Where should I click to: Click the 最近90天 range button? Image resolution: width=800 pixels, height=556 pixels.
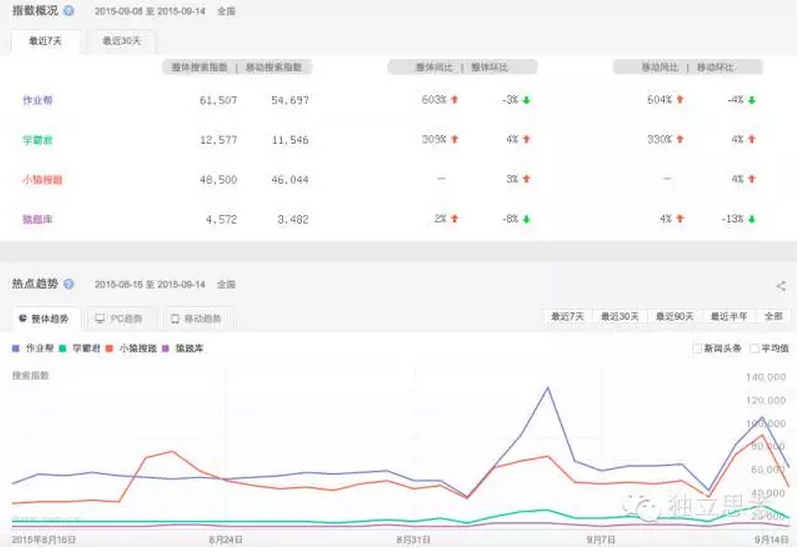[x=675, y=316]
